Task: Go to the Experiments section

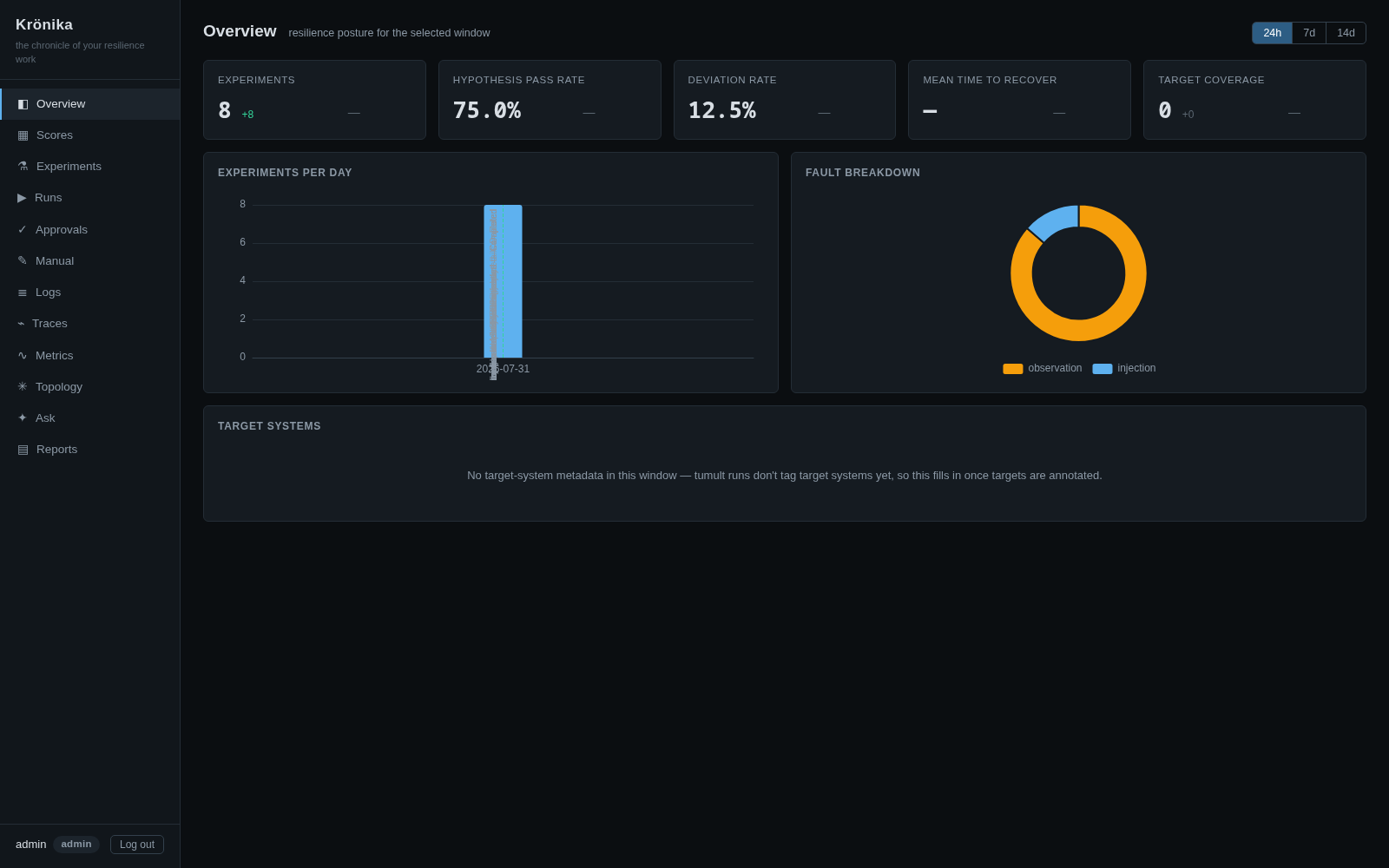Action: [x=90, y=167]
